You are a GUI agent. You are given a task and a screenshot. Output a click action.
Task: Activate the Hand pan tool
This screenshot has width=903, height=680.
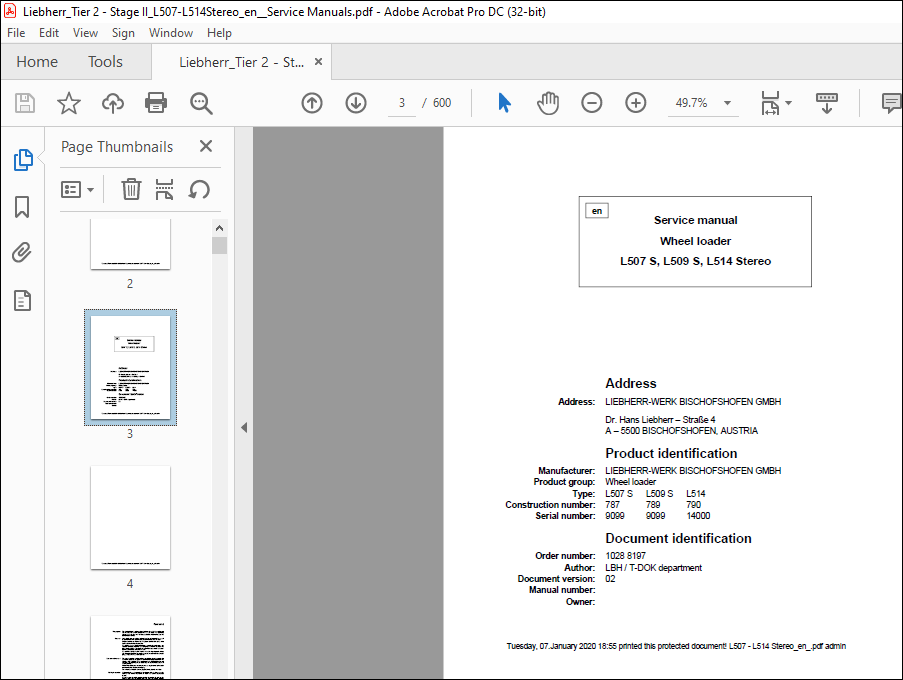coord(548,103)
